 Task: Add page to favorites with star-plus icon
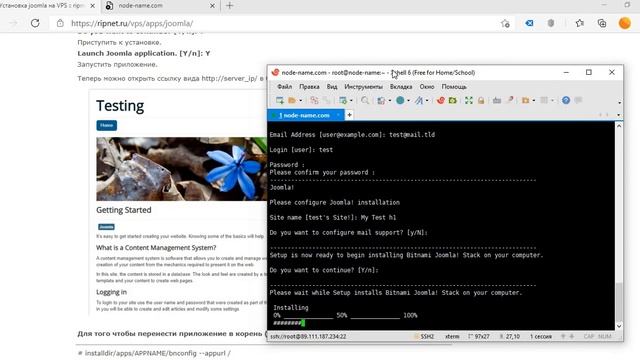[x=505, y=23]
